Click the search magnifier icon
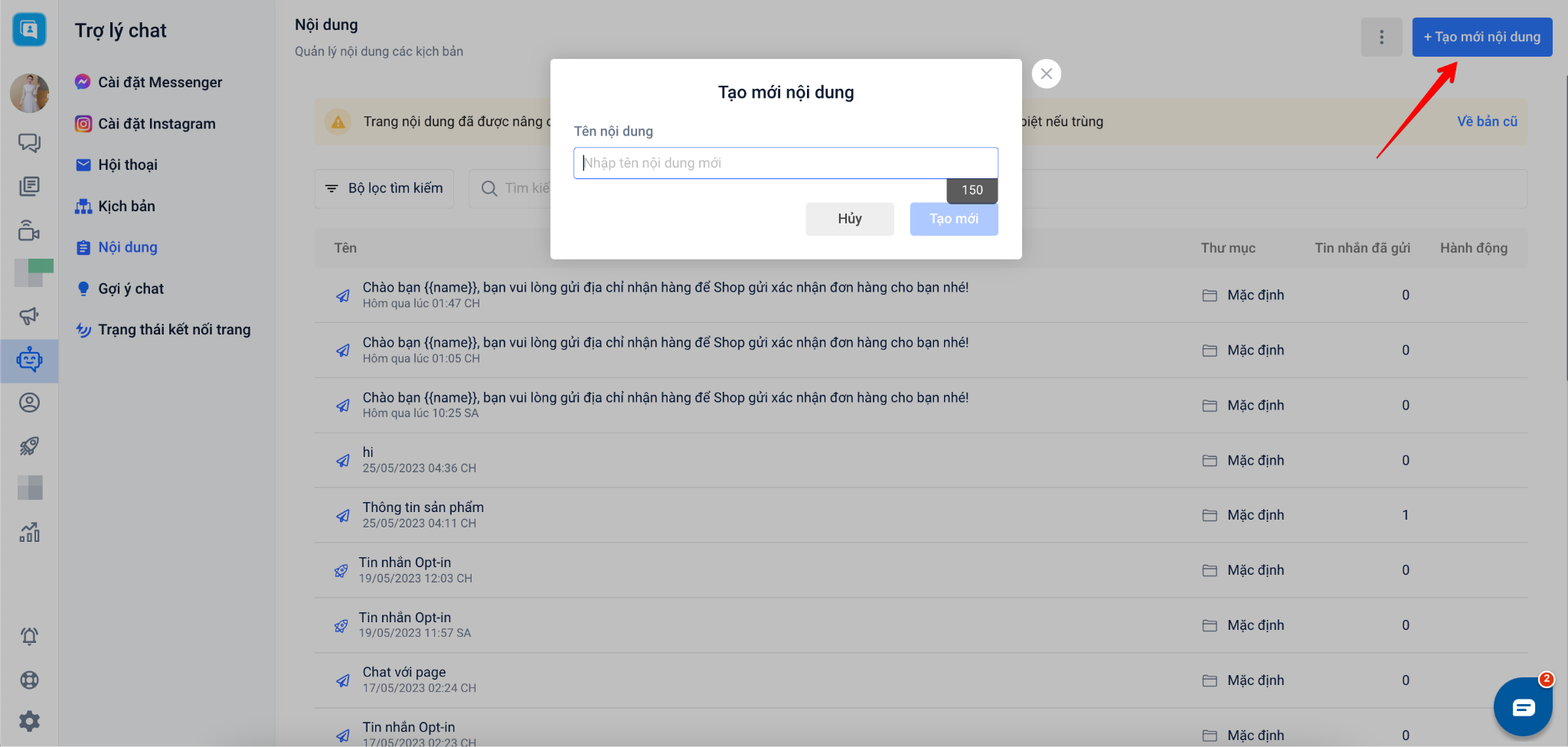 pyautogui.click(x=489, y=188)
